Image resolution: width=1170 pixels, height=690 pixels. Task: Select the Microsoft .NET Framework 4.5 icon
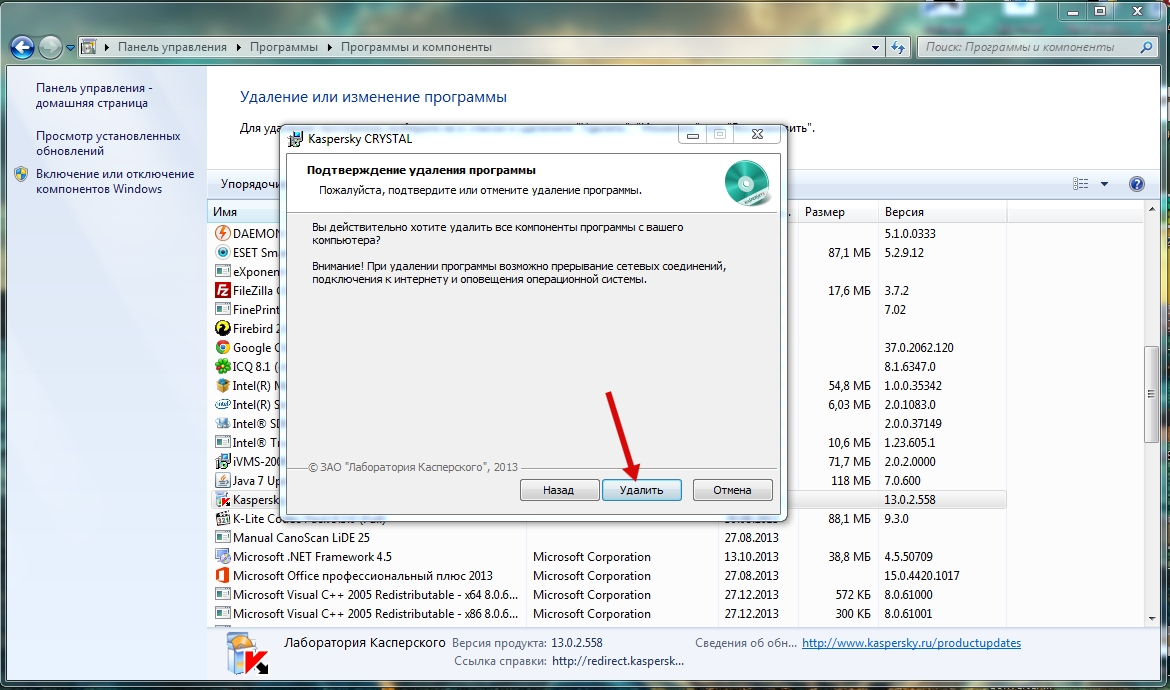click(x=222, y=556)
